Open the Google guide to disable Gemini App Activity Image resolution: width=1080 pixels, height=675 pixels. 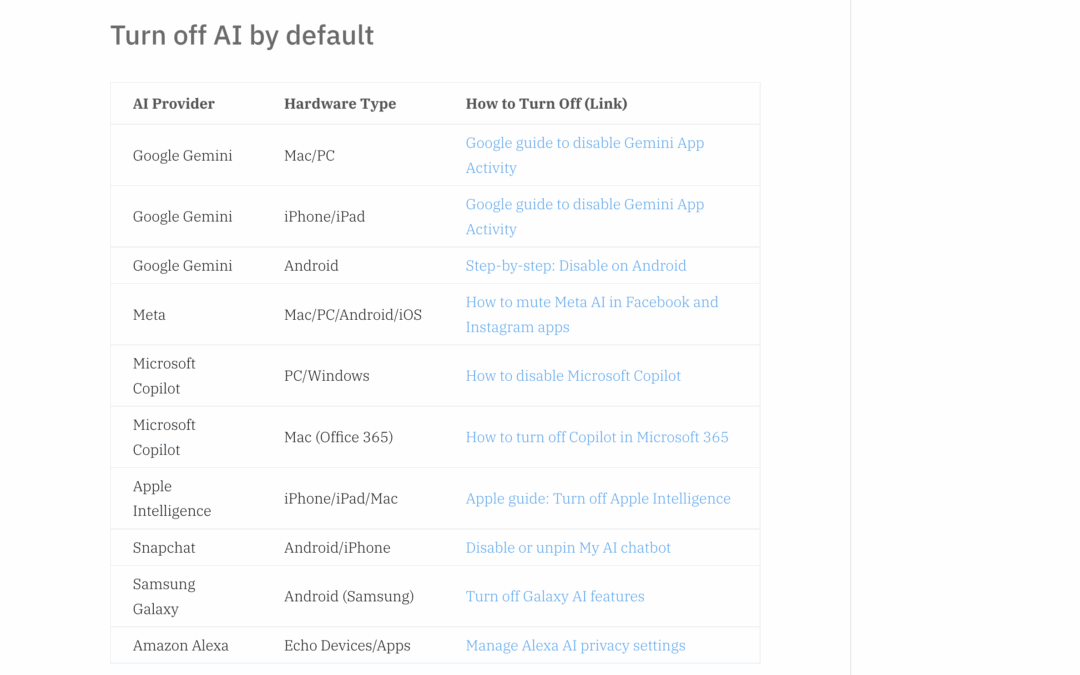pos(584,155)
